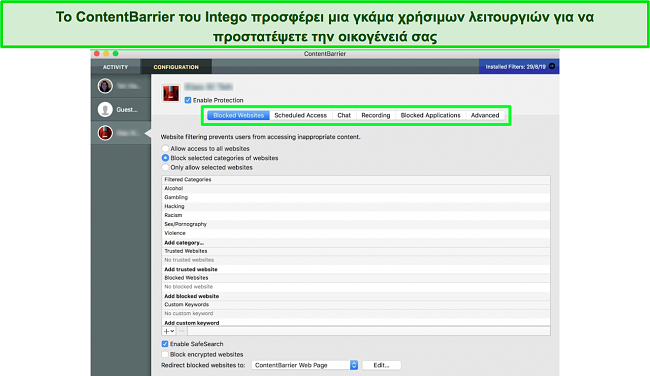Toggle the Enable Protection checkbox

[188, 100]
